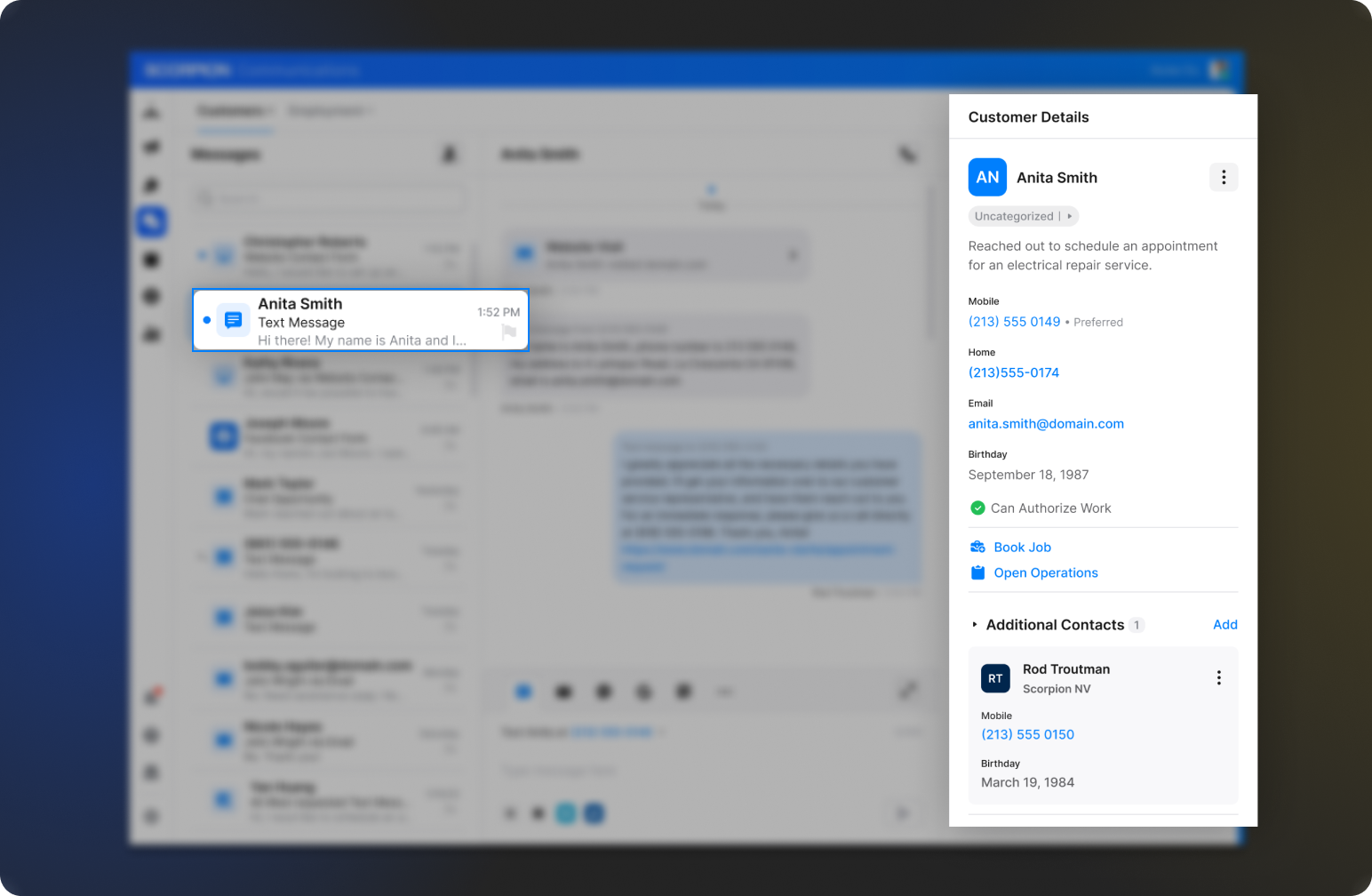Open Anita Smith's text message conversation
This screenshot has width=1372, height=896.
point(361,320)
